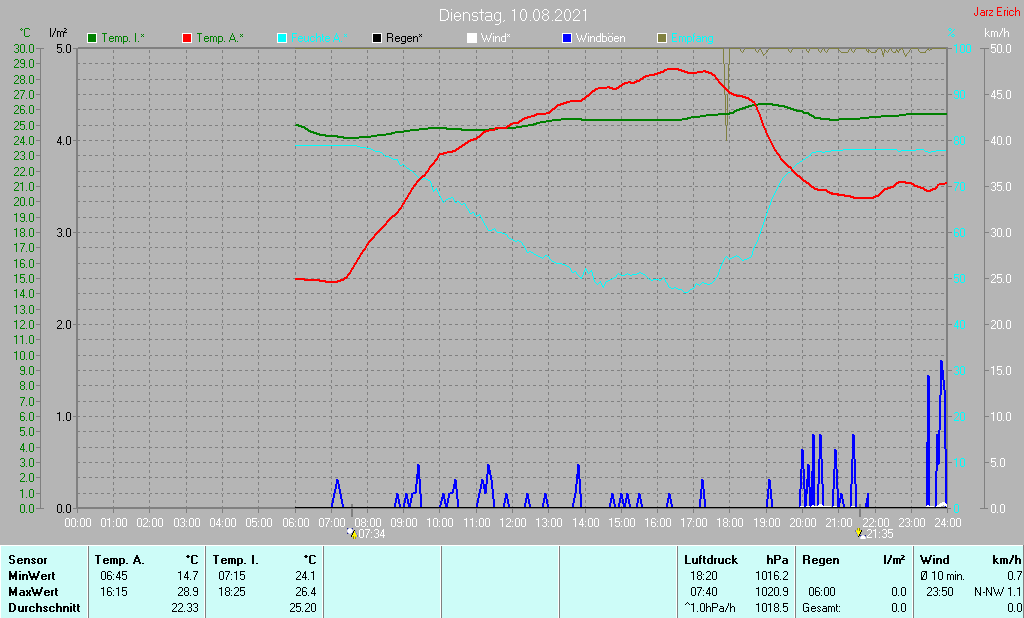Click the 'Temp. I.' column header in table
Screen dimensions: 1024x618
(236, 560)
